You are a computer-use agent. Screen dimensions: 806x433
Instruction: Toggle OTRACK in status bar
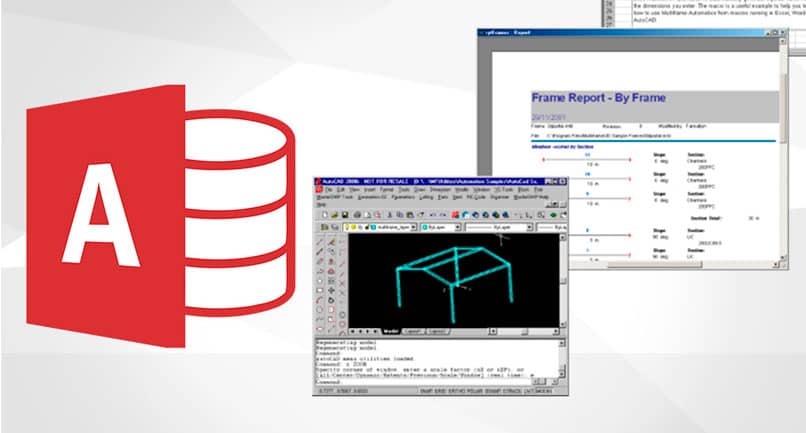(x=512, y=391)
